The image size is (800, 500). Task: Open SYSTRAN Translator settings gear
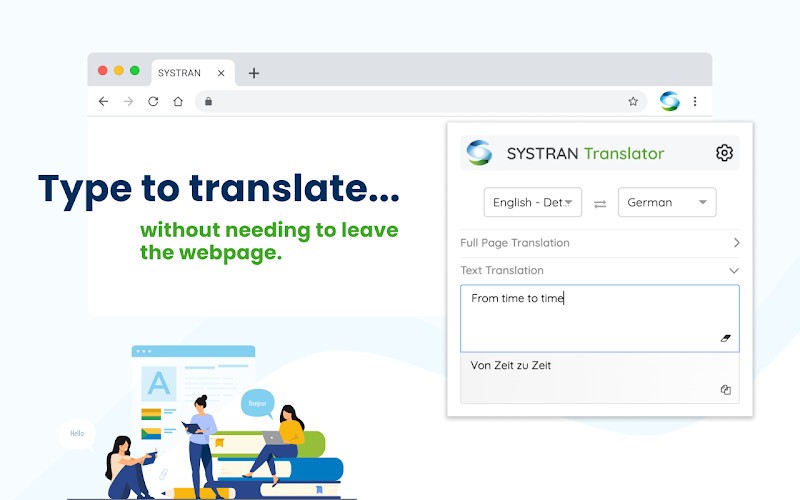[x=724, y=153]
